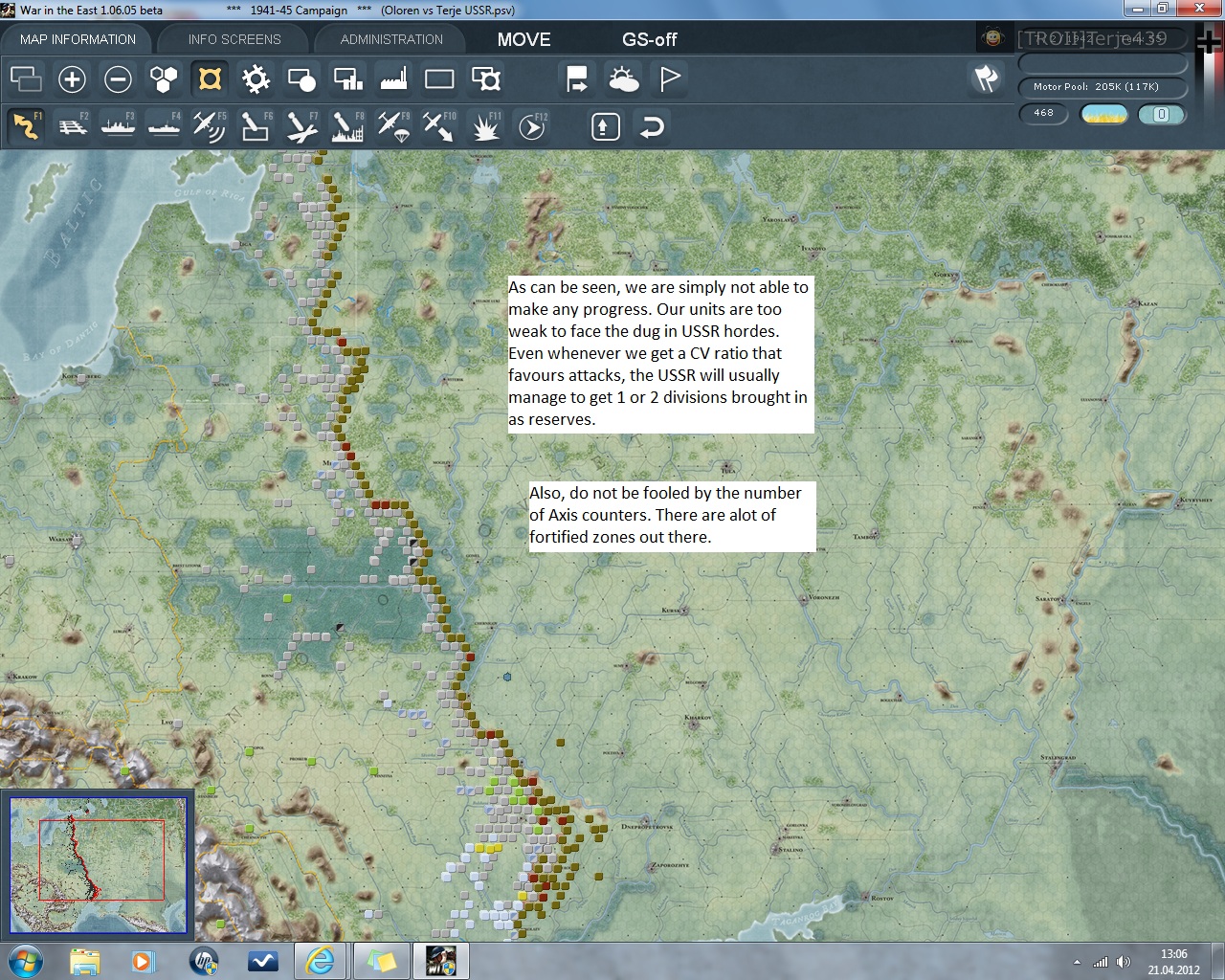
Task: Zoom in the map with plus icon
Action: coord(72,78)
